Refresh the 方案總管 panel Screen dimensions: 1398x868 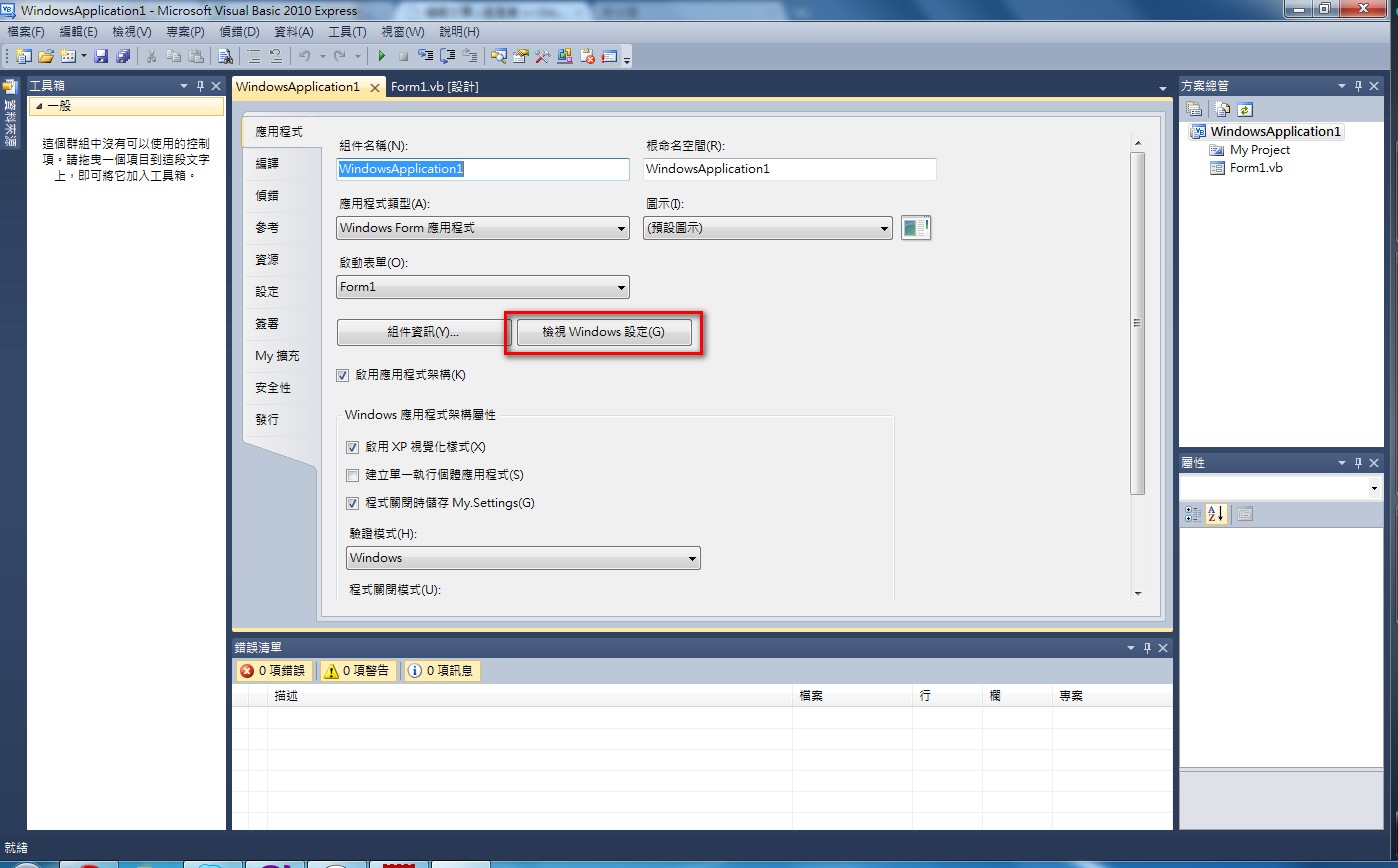pyautogui.click(x=1245, y=109)
